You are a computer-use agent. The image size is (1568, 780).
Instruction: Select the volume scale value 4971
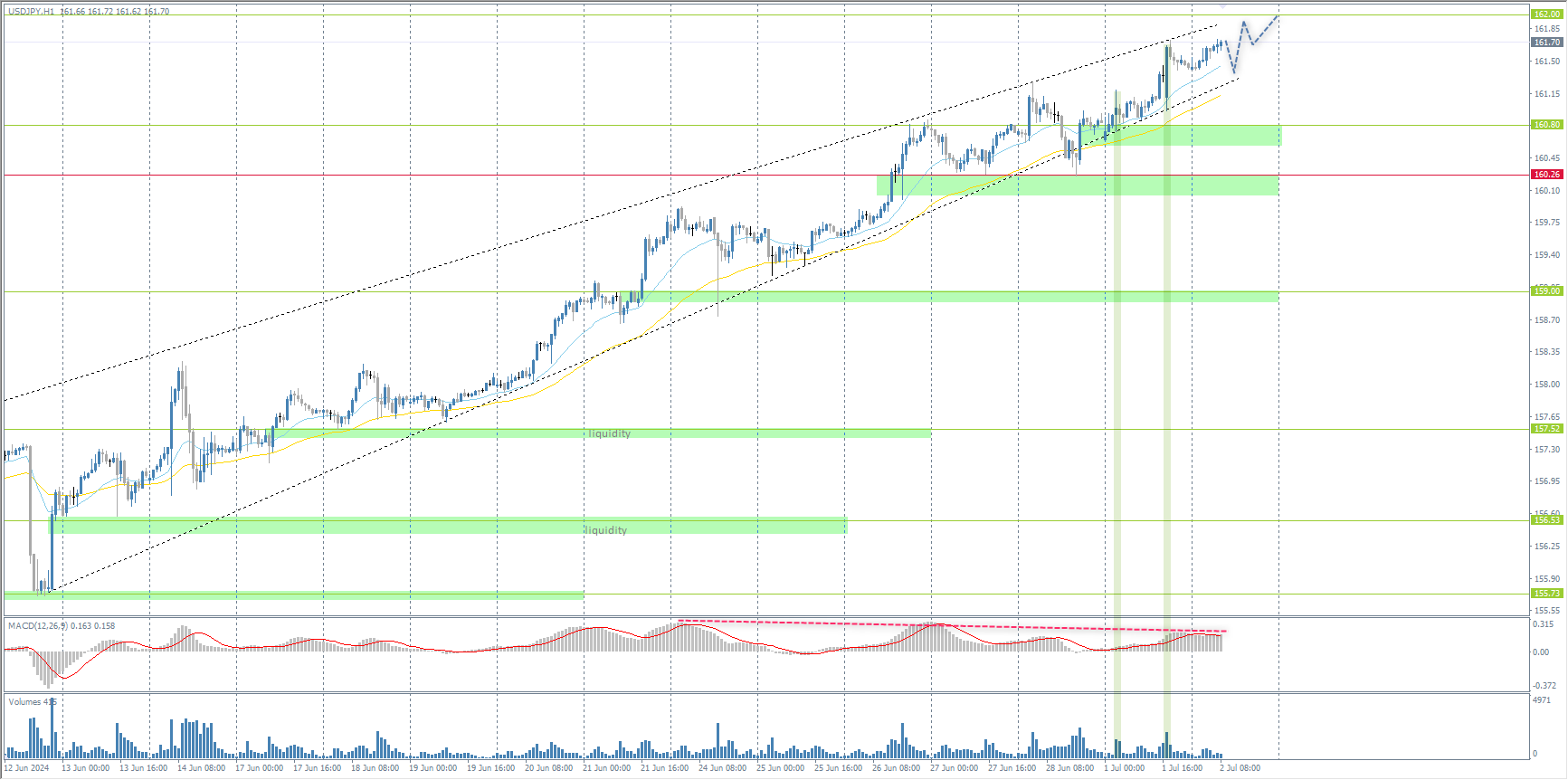(x=1542, y=700)
